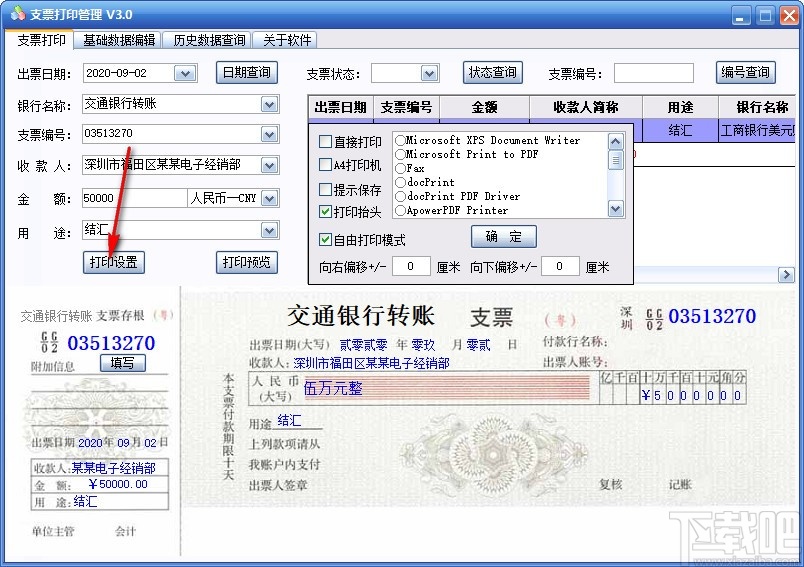Click the app logo icon in title bar

point(17,14)
